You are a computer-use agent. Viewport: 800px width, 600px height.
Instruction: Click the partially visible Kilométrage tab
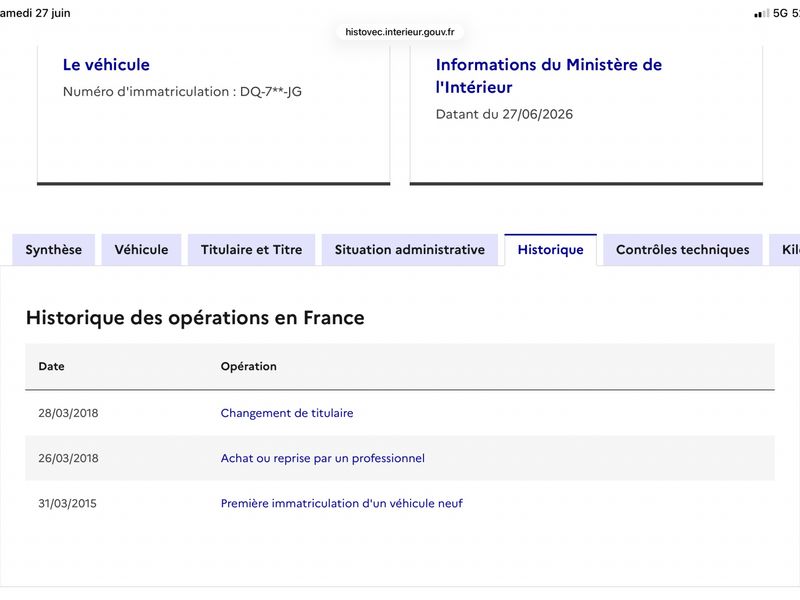[785, 249]
